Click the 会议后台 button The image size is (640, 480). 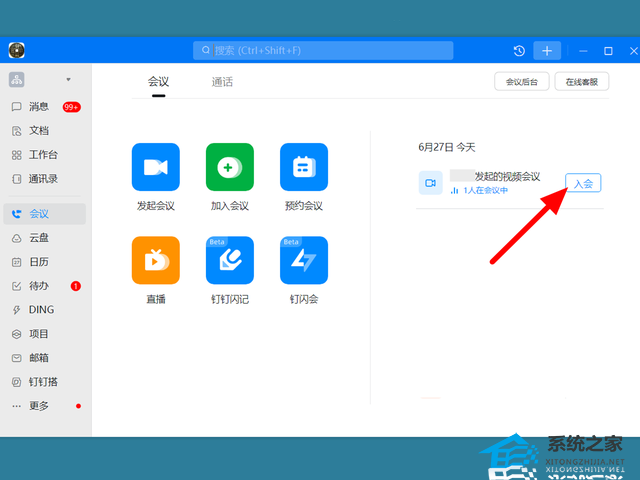[522, 82]
